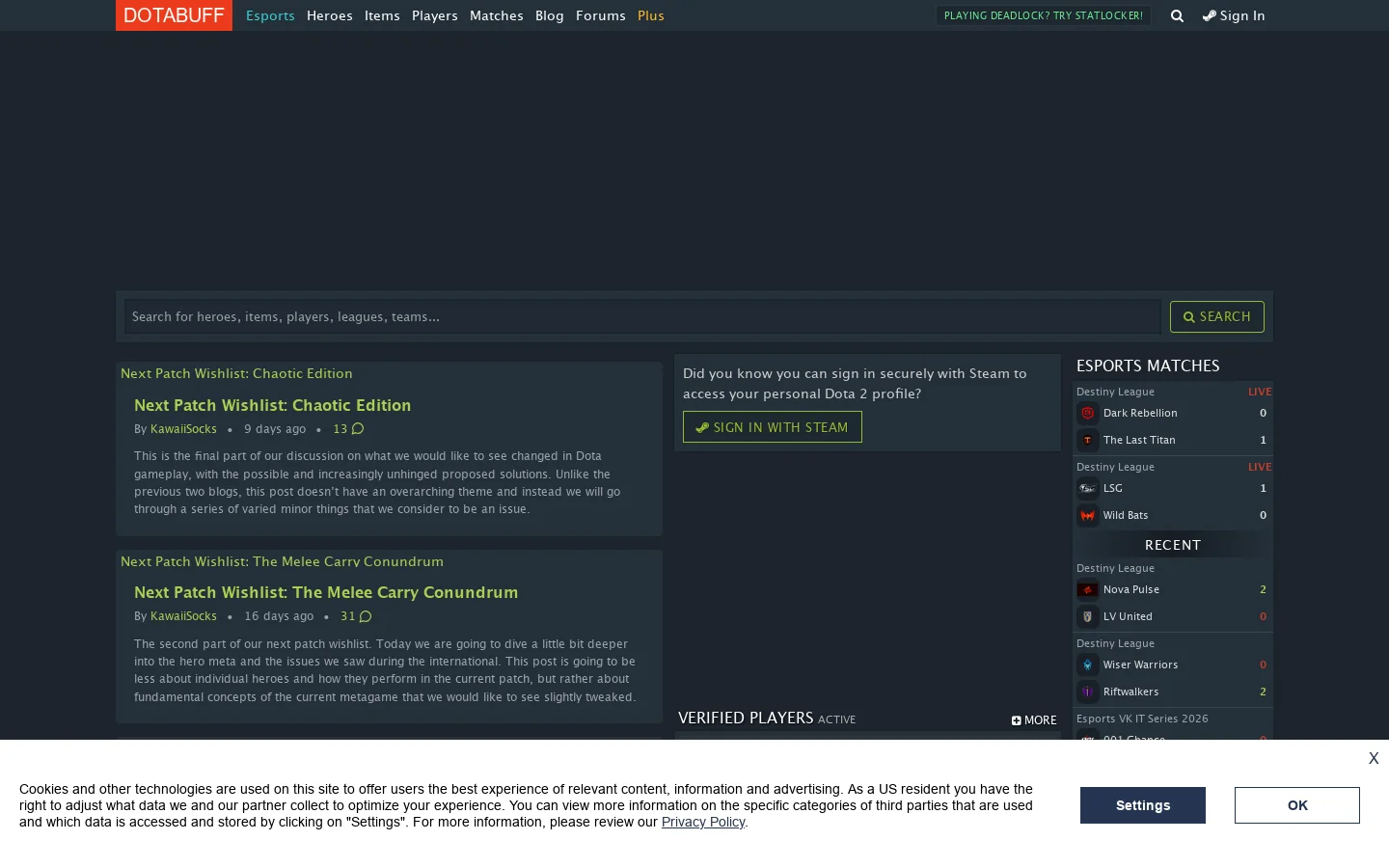This screenshot has width=1389, height=868.
Task: Open article title The Melee Carry Conundrum
Action: coord(326,593)
